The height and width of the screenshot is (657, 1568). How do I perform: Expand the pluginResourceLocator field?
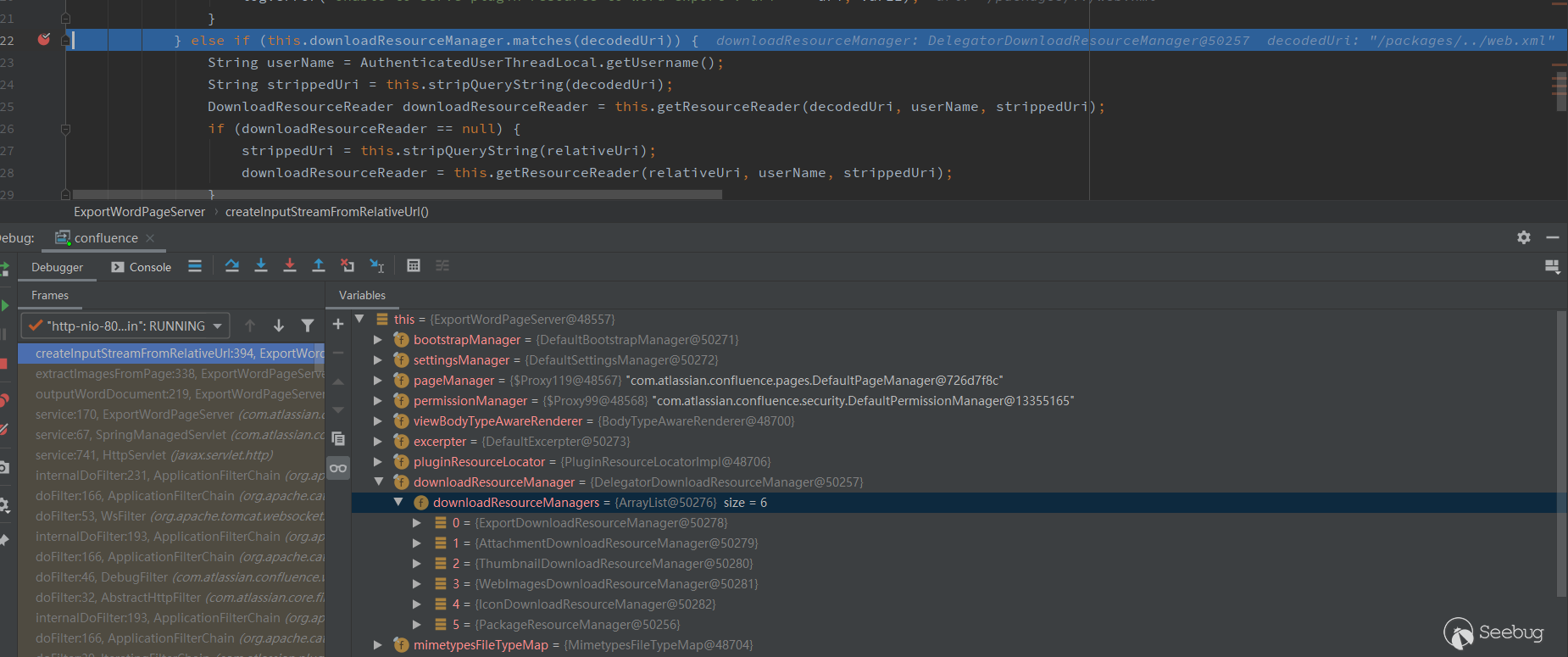coord(378,462)
